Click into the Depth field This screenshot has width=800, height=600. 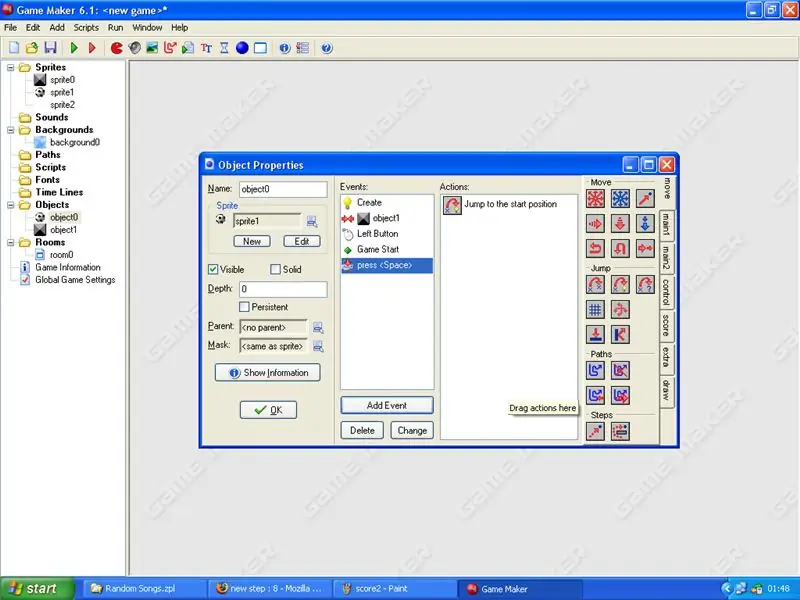coord(283,289)
